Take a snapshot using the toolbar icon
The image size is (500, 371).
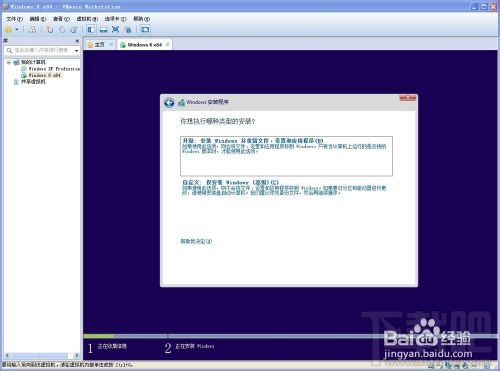(50, 30)
